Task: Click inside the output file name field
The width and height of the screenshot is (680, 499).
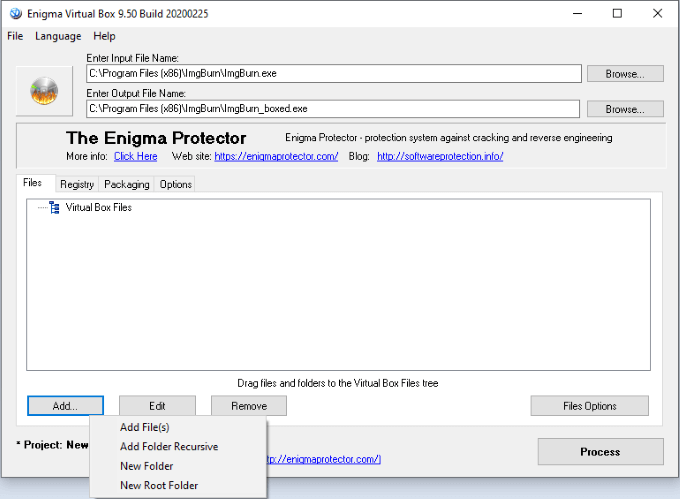Action: (333, 109)
